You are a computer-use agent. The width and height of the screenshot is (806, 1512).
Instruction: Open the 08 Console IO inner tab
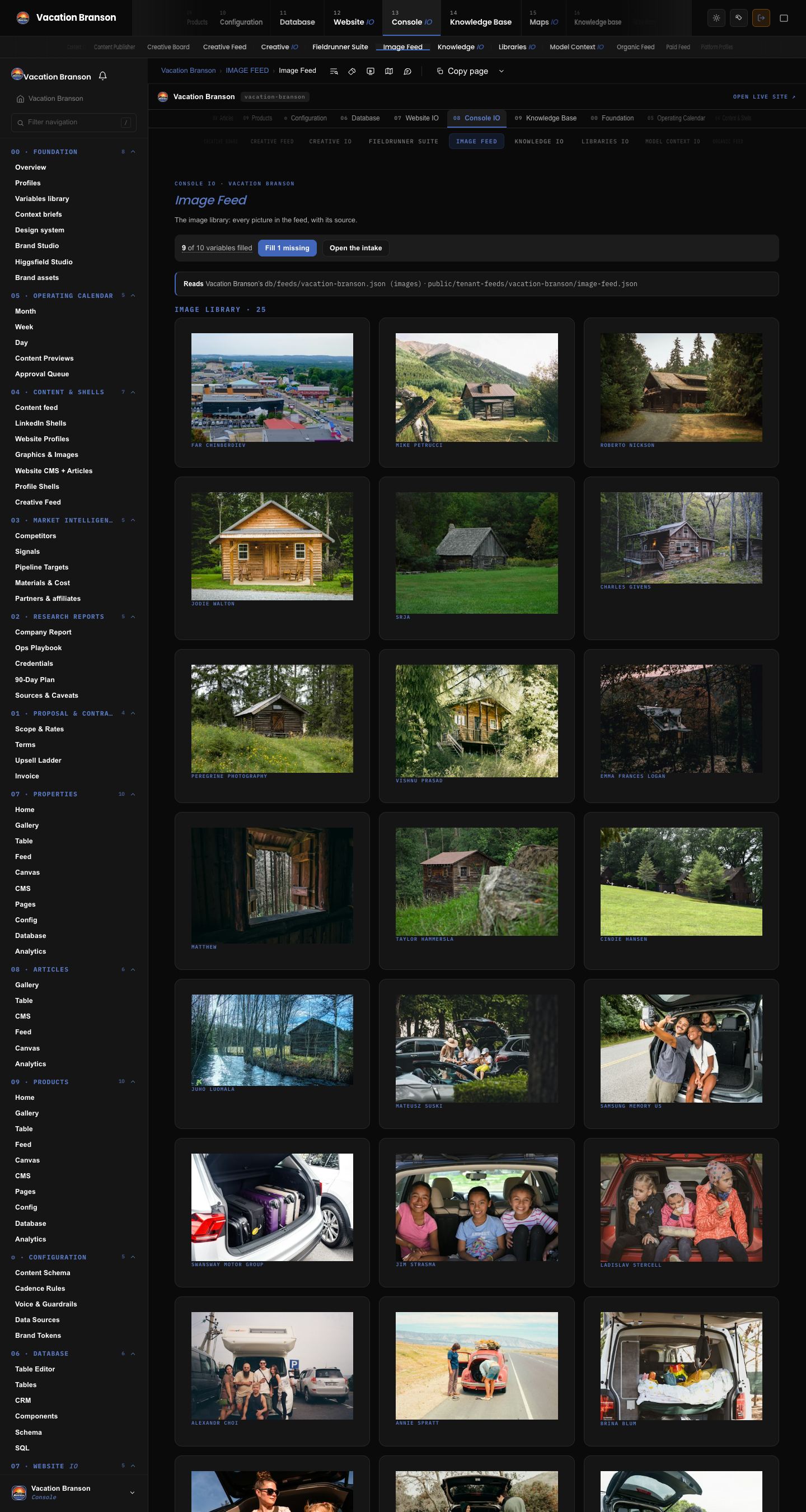point(476,118)
